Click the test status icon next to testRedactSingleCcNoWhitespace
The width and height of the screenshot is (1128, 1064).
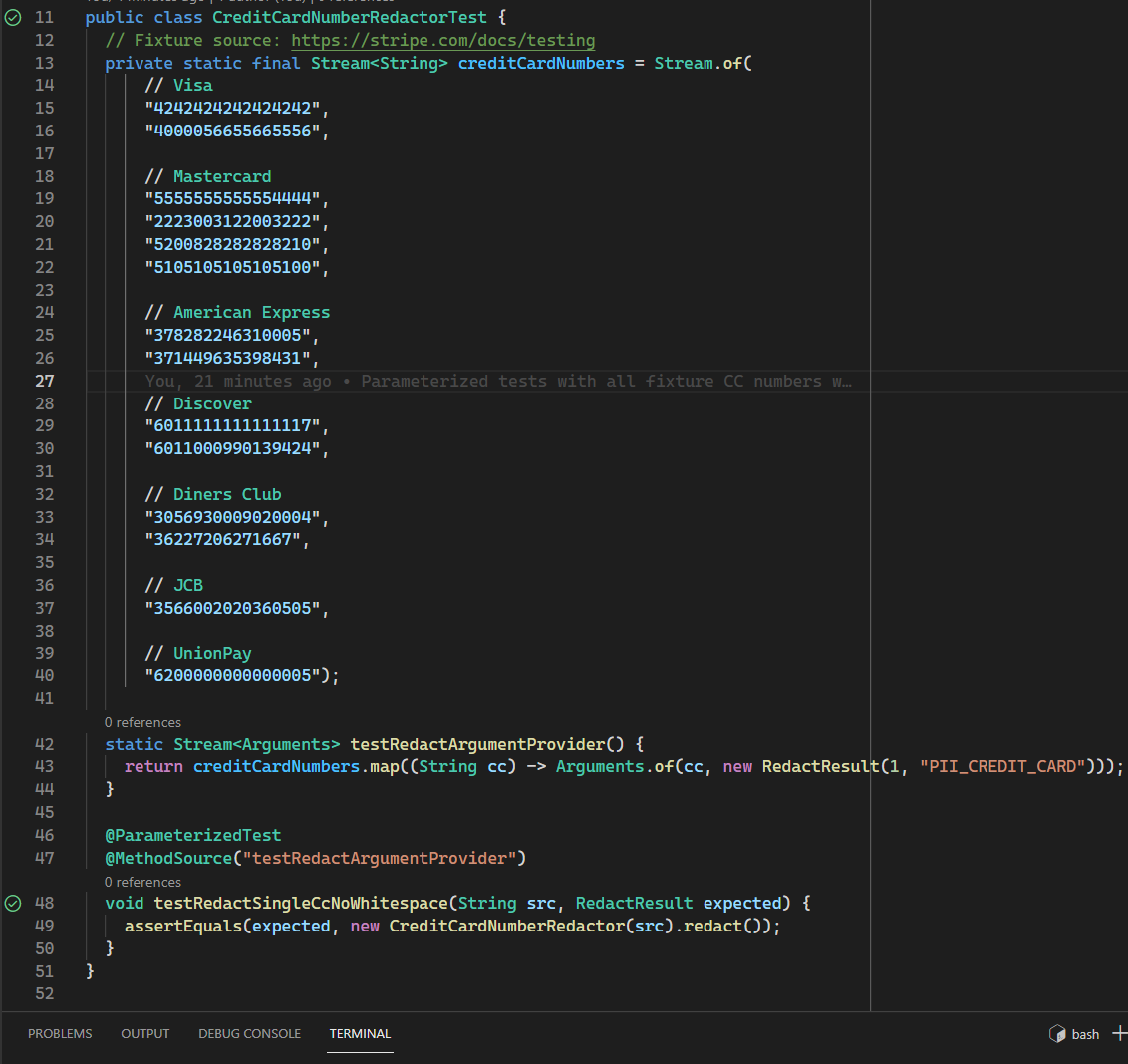[x=11, y=903]
